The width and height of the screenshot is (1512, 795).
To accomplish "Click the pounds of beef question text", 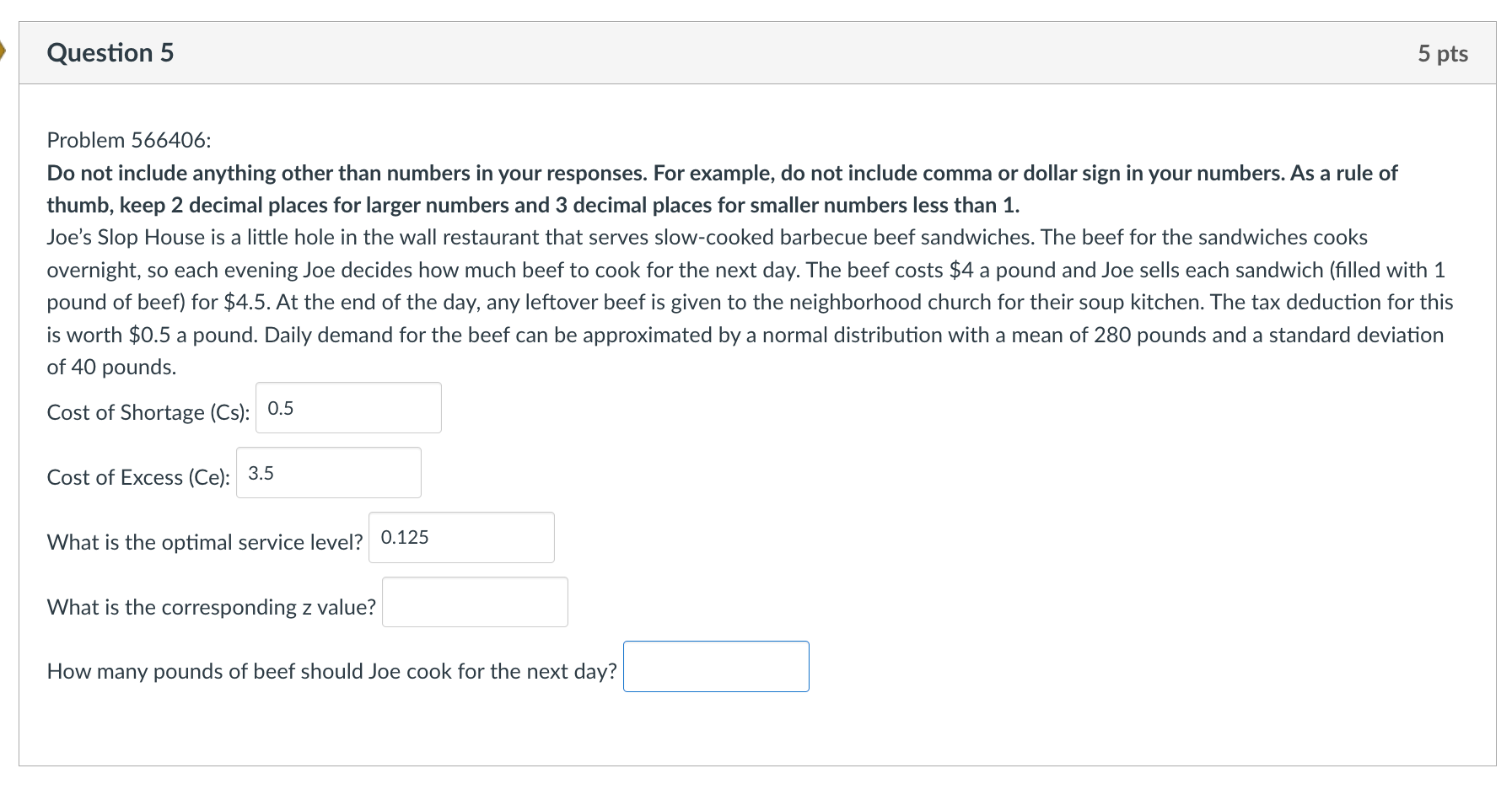I will tap(332, 671).
